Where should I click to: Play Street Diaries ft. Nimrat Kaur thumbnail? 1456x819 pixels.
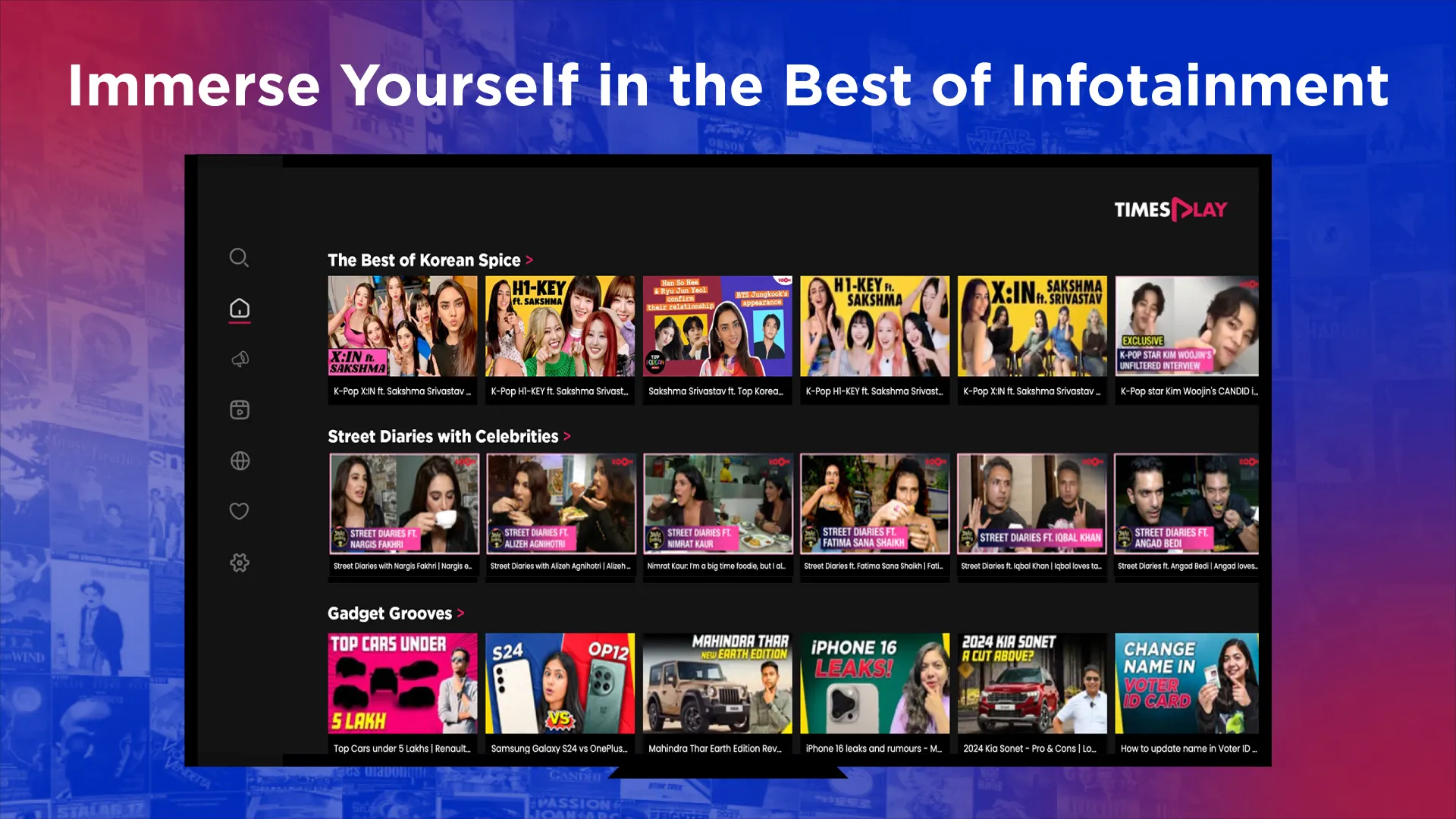tap(718, 504)
